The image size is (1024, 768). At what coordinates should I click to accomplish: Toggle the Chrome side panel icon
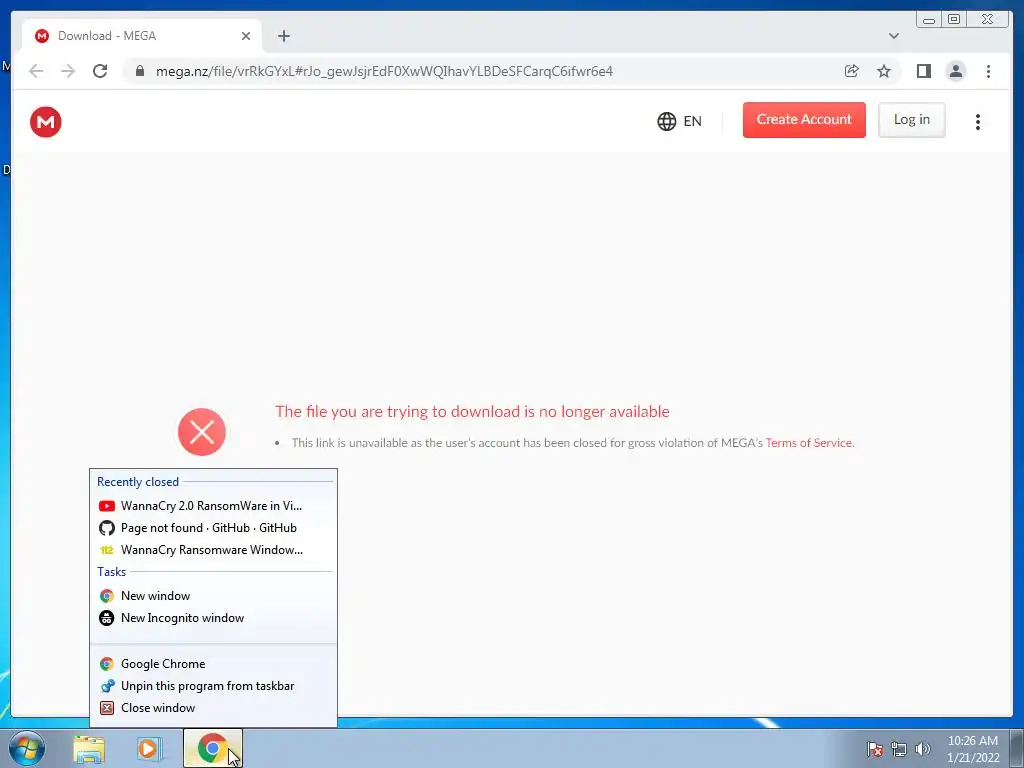(x=923, y=71)
